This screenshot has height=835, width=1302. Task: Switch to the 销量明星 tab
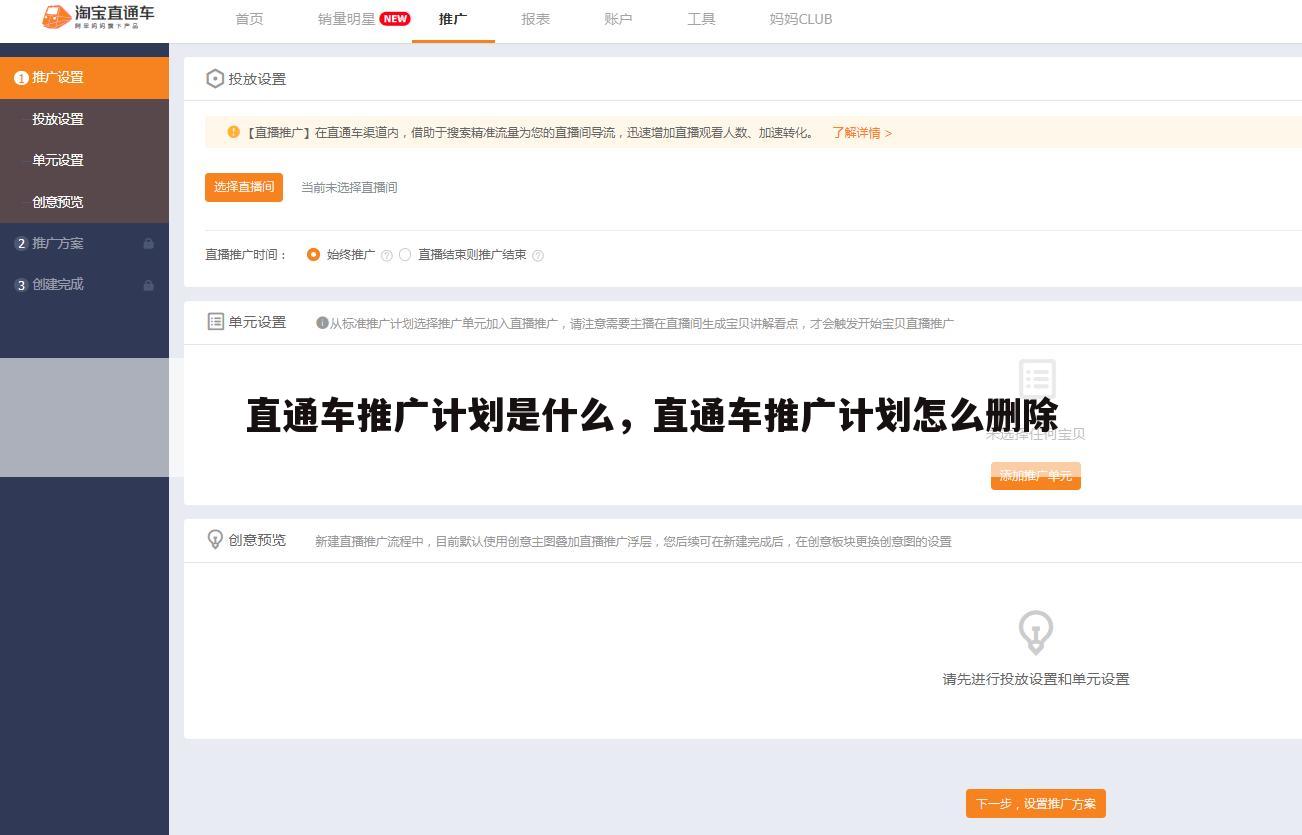pyautogui.click(x=342, y=18)
